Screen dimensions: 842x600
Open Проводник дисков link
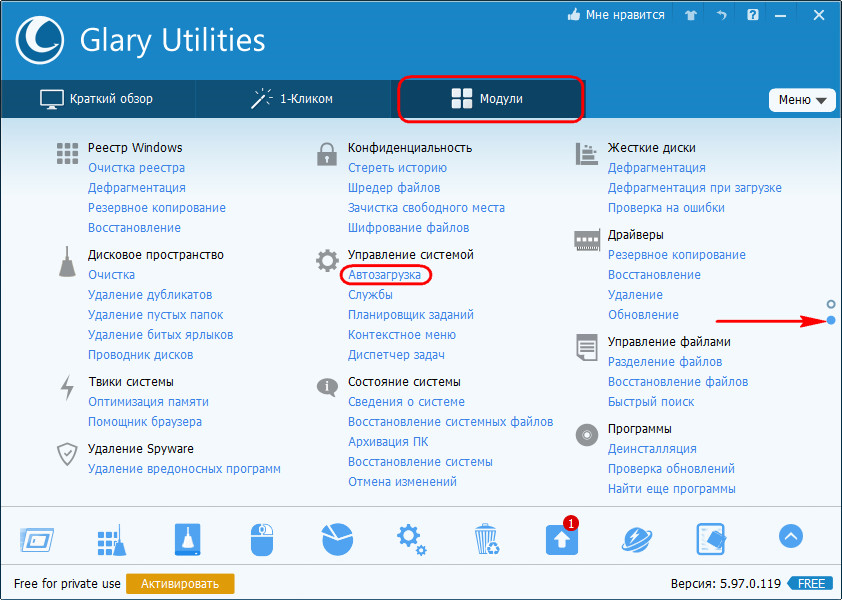[x=140, y=355]
